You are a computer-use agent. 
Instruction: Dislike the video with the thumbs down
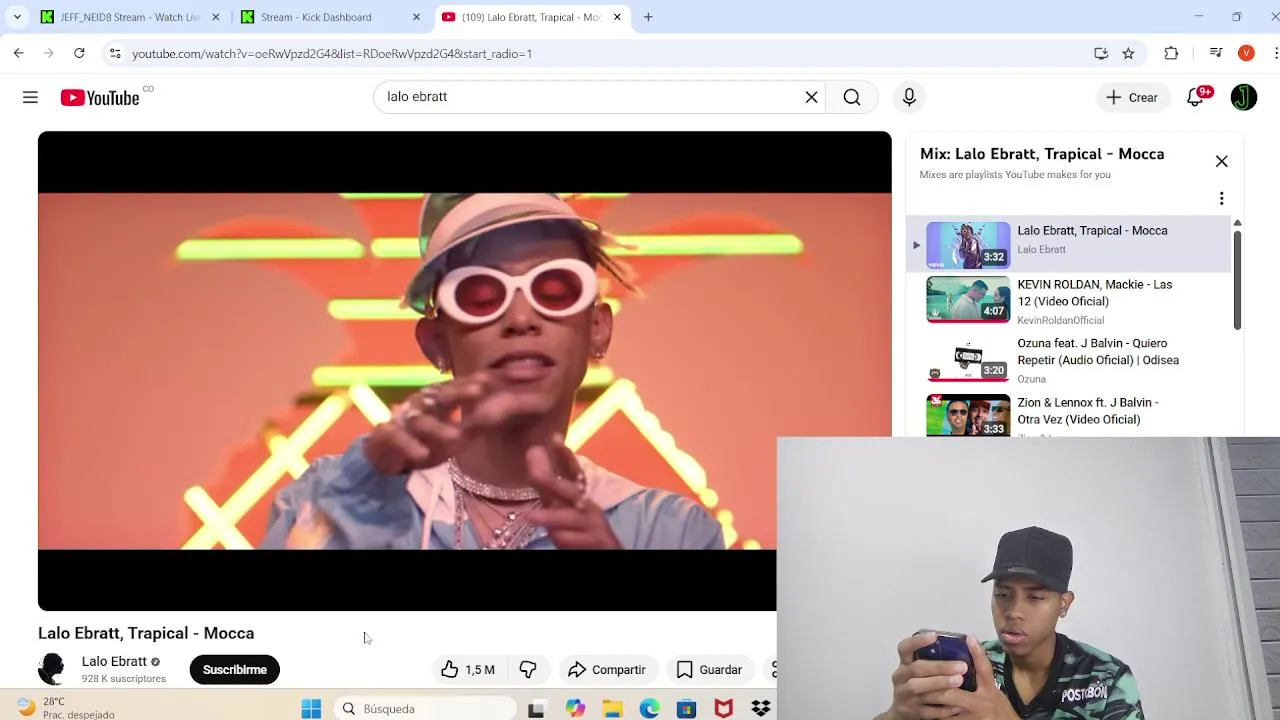point(528,670)
